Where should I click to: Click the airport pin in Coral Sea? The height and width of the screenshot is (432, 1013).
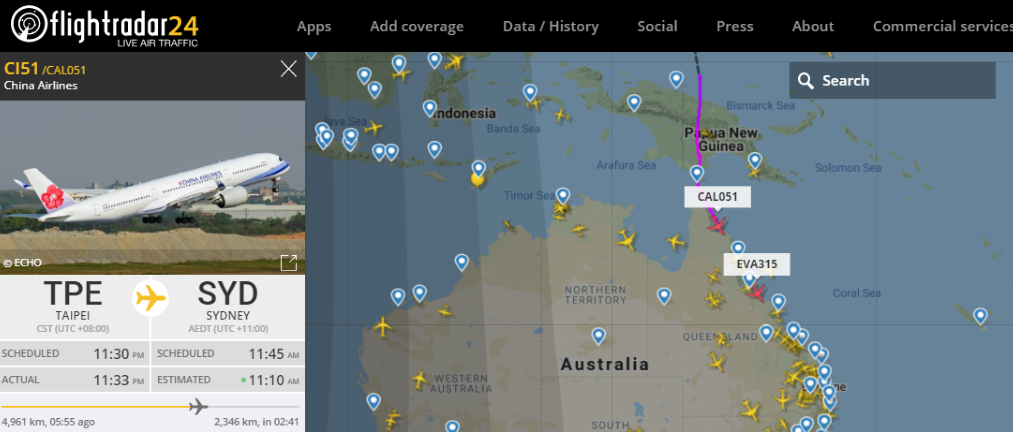981,315
